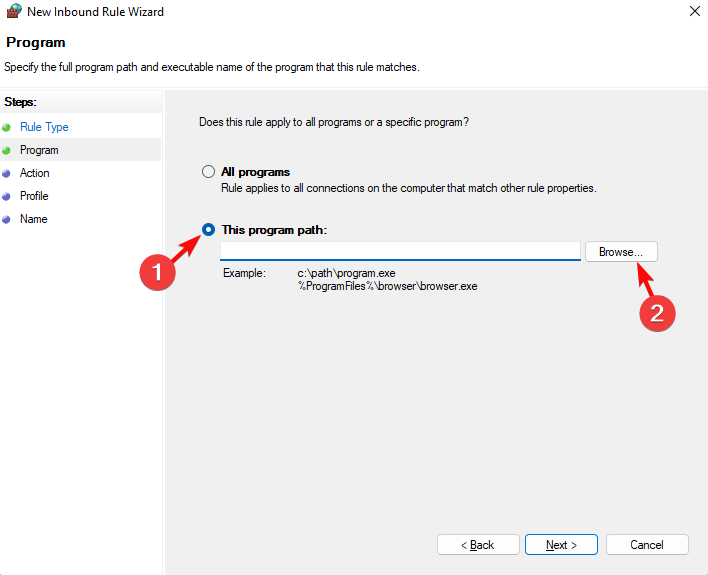
Task: Click the green bullet beside Rule Type
Action: point(7,127)
